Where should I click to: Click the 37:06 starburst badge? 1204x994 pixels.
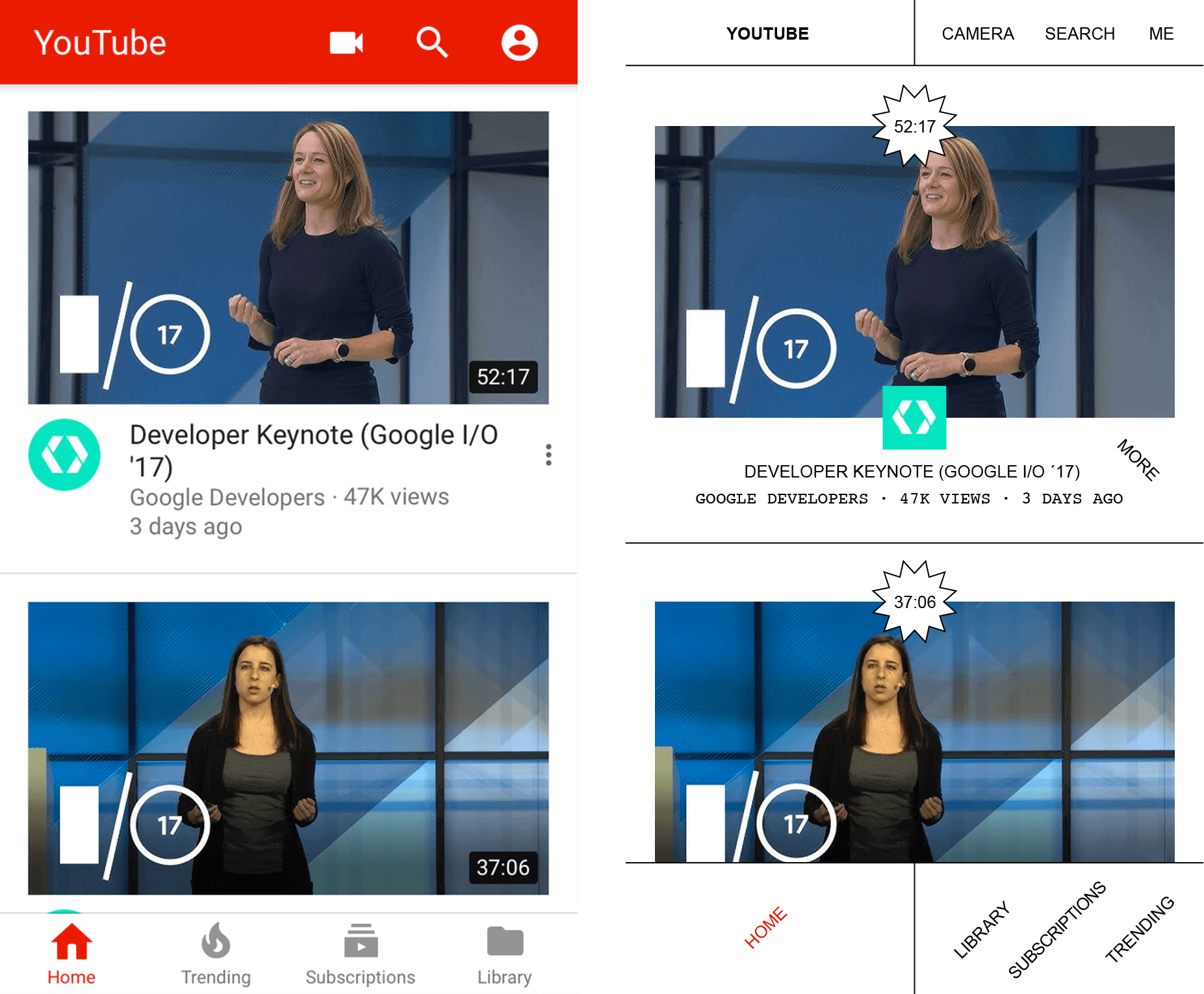[915, 602]
